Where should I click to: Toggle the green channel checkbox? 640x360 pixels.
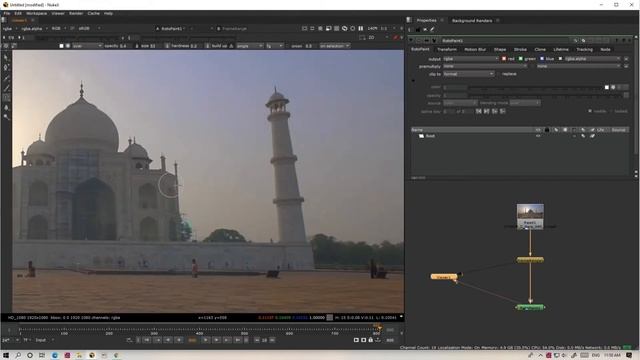click(x=520, y=59)
